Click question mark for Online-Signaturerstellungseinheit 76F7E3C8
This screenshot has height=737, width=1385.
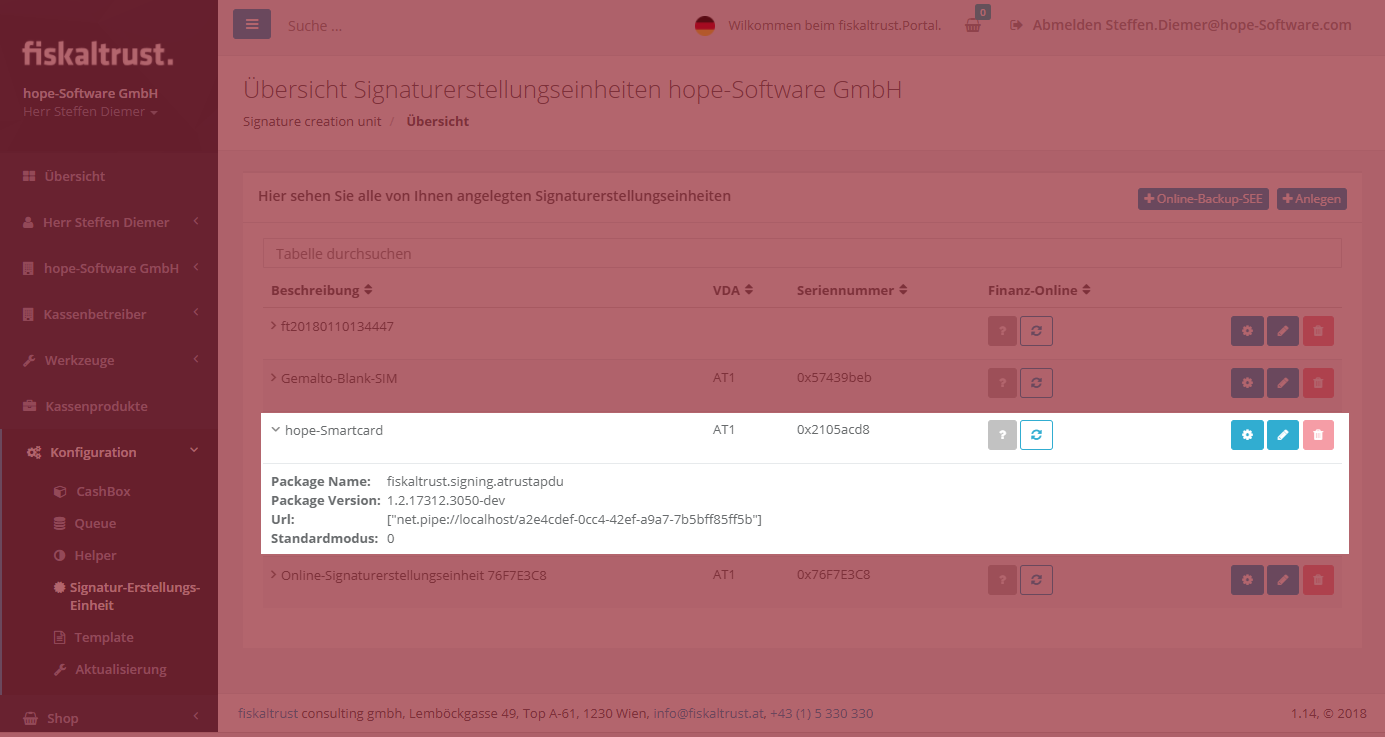click(1002, 580)
